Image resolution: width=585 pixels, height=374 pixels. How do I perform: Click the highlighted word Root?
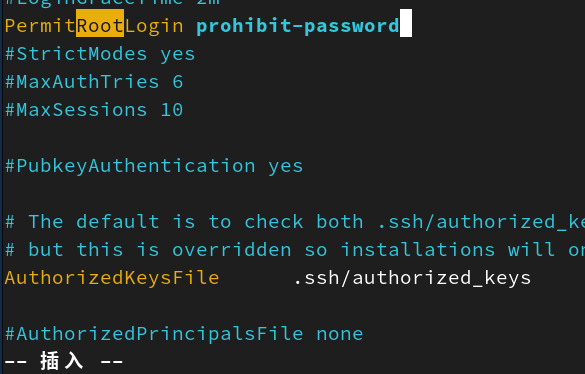click(100, 24)
